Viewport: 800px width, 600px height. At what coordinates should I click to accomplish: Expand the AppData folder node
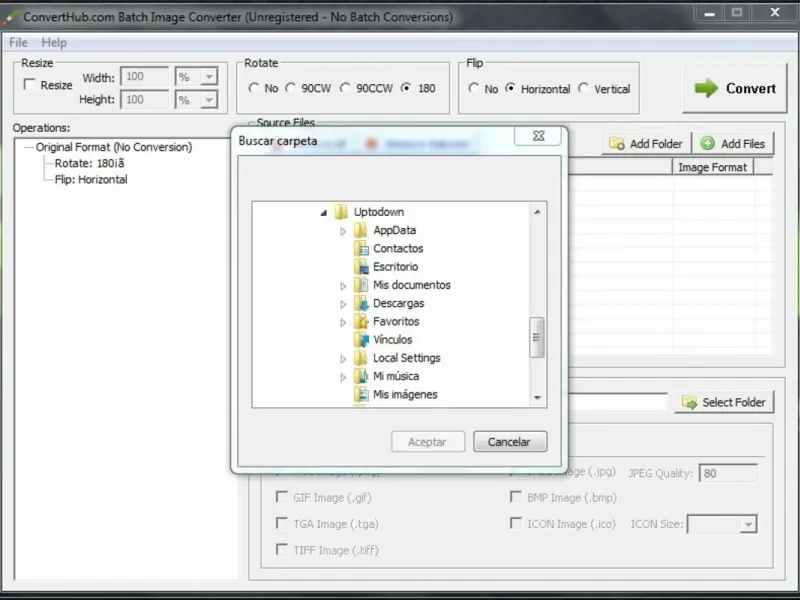343,231
